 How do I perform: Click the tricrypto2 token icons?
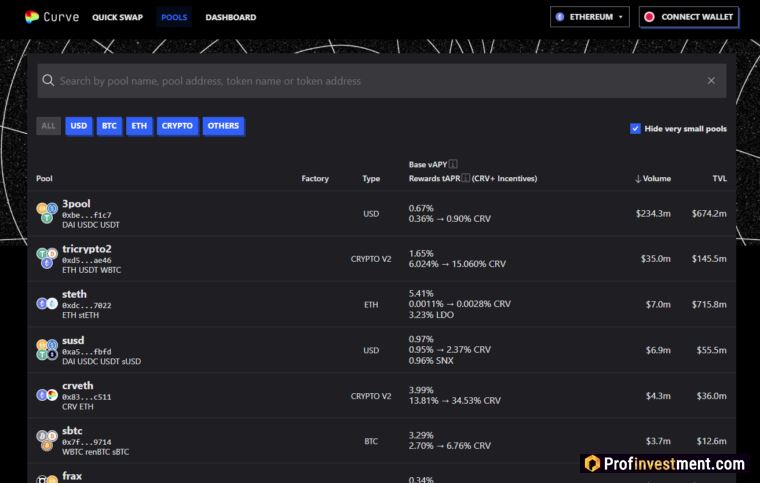[x=47, y=258]
